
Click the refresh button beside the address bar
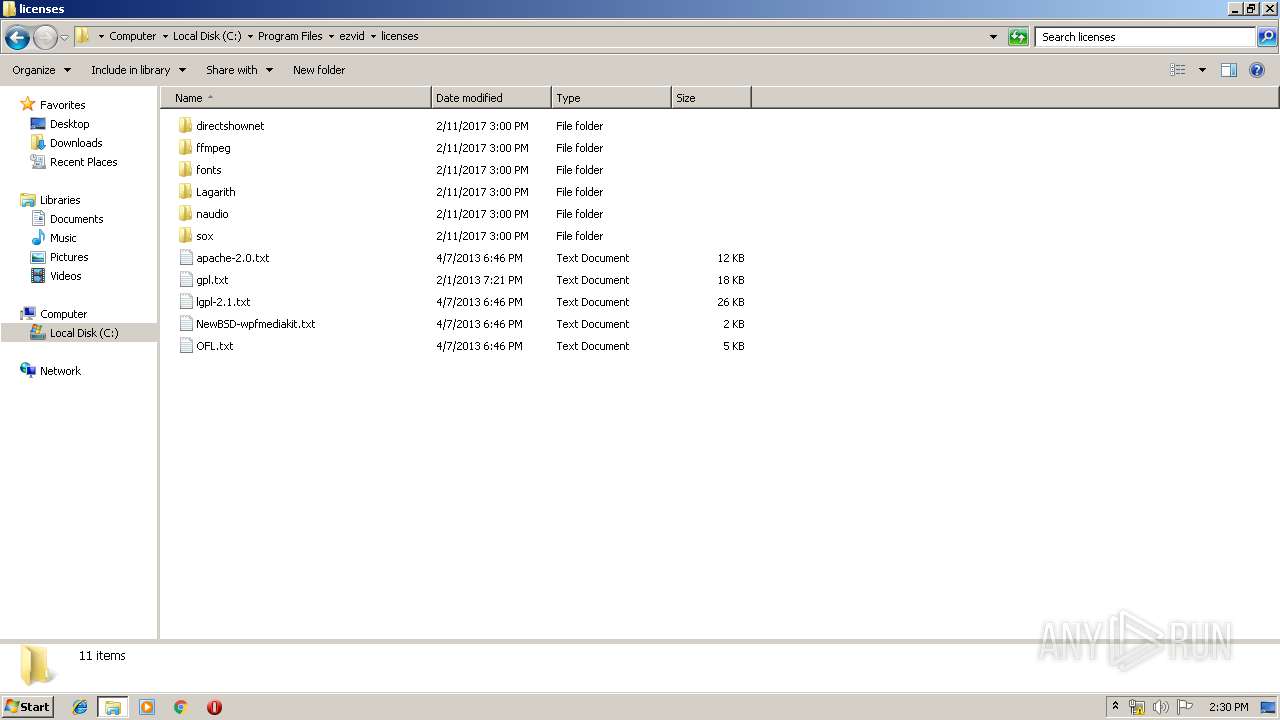point(1018,37)
